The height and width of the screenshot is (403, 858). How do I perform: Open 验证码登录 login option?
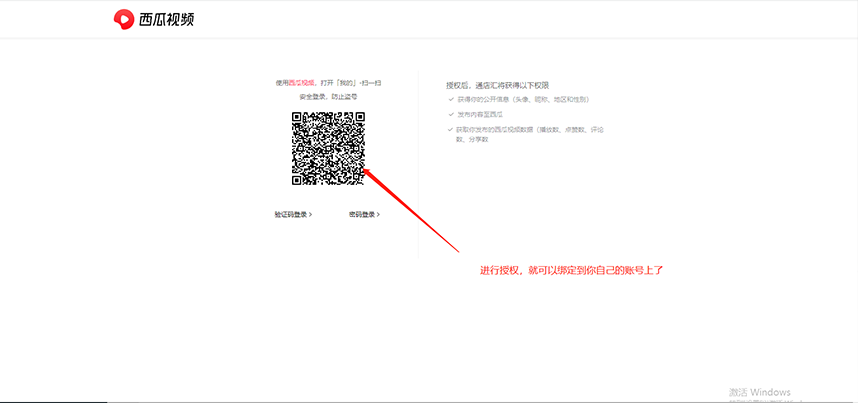coord(293,215)
